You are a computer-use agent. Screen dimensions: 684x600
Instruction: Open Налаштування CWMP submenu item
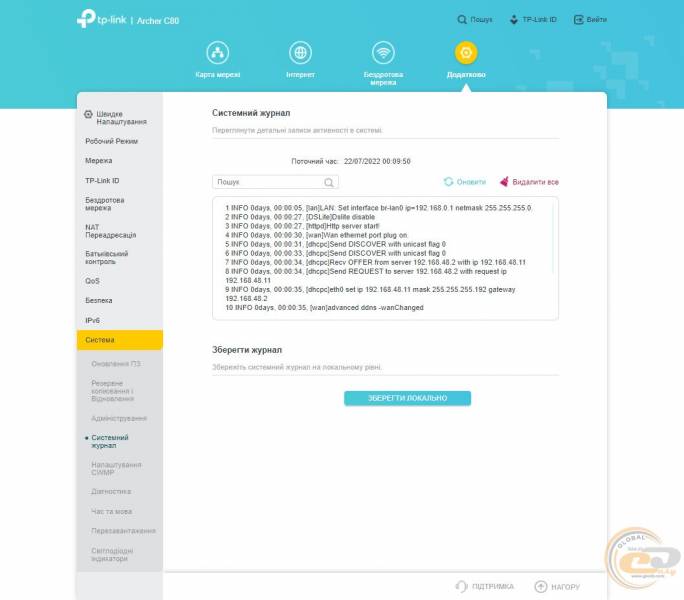(x=116, y=469)
